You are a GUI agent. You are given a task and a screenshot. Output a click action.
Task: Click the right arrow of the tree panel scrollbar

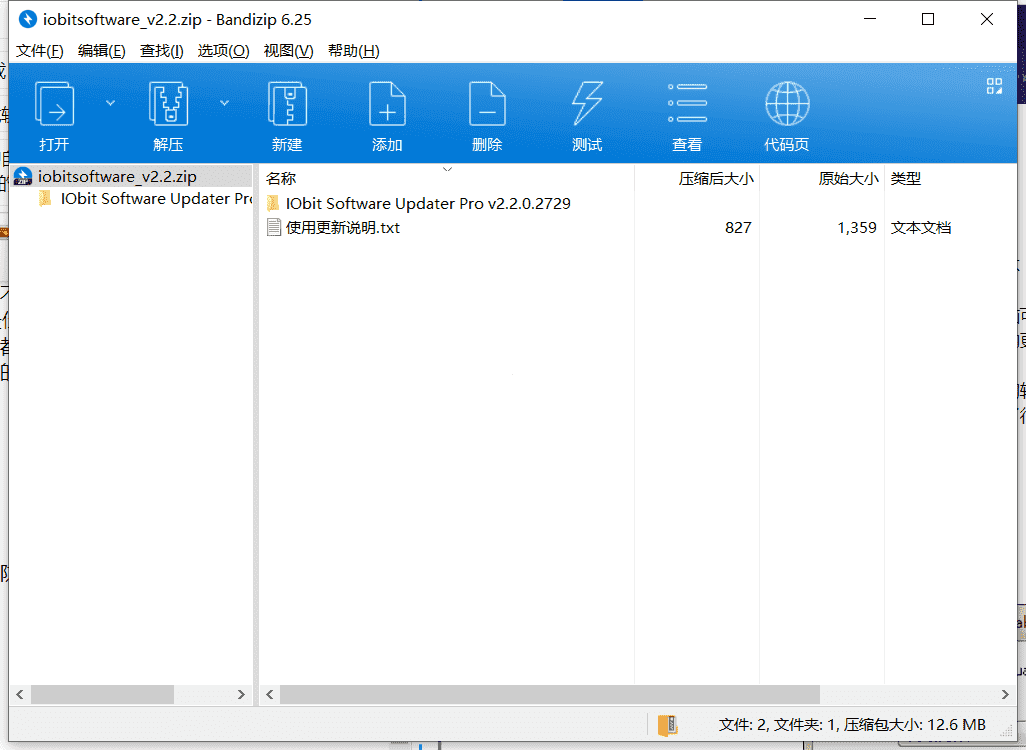coord(241,694)
